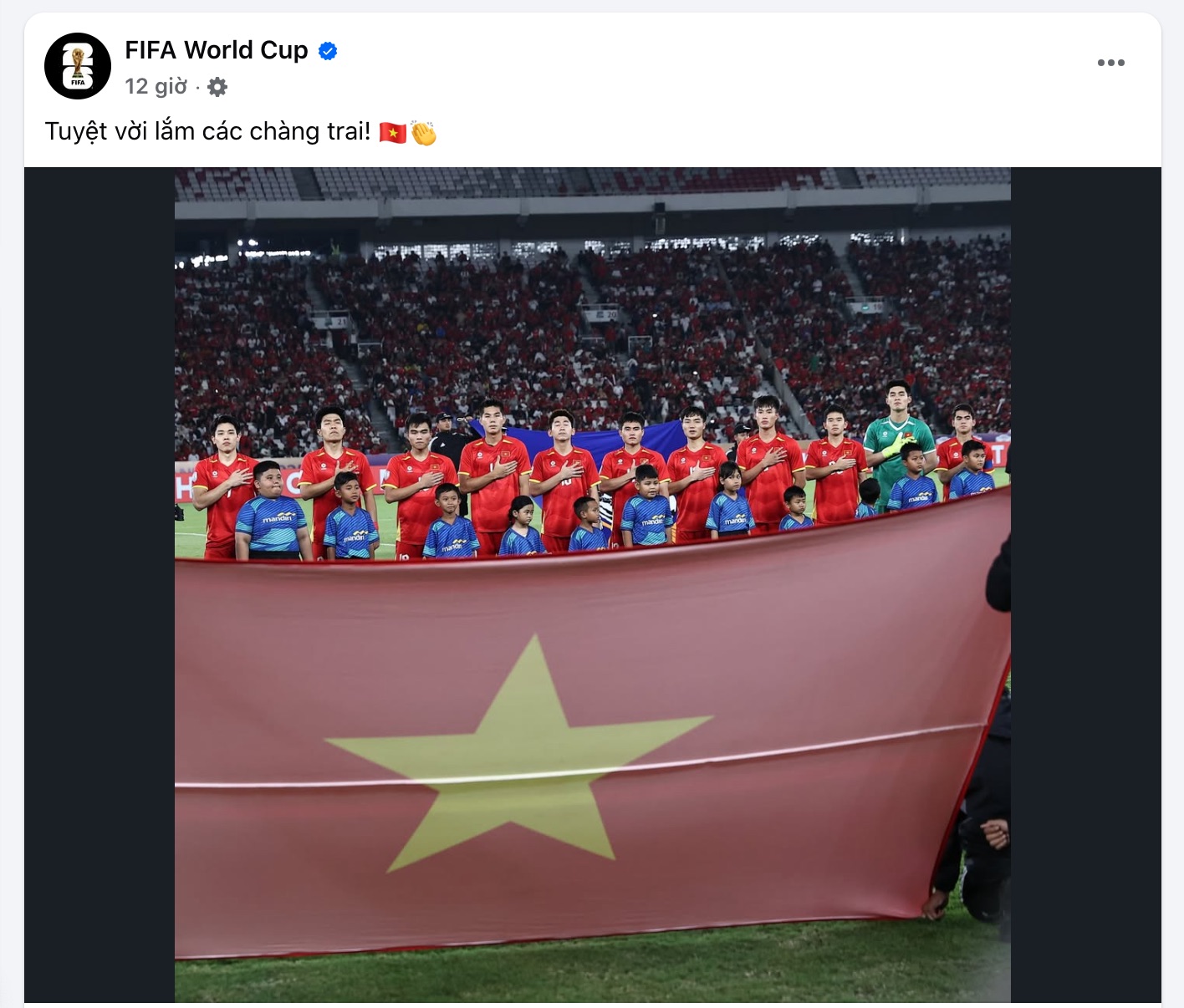This screenshot has width=1184, height=1008.
Task: Click the Vietnam flag emoji in caption
Action: [x=392, y=132]
